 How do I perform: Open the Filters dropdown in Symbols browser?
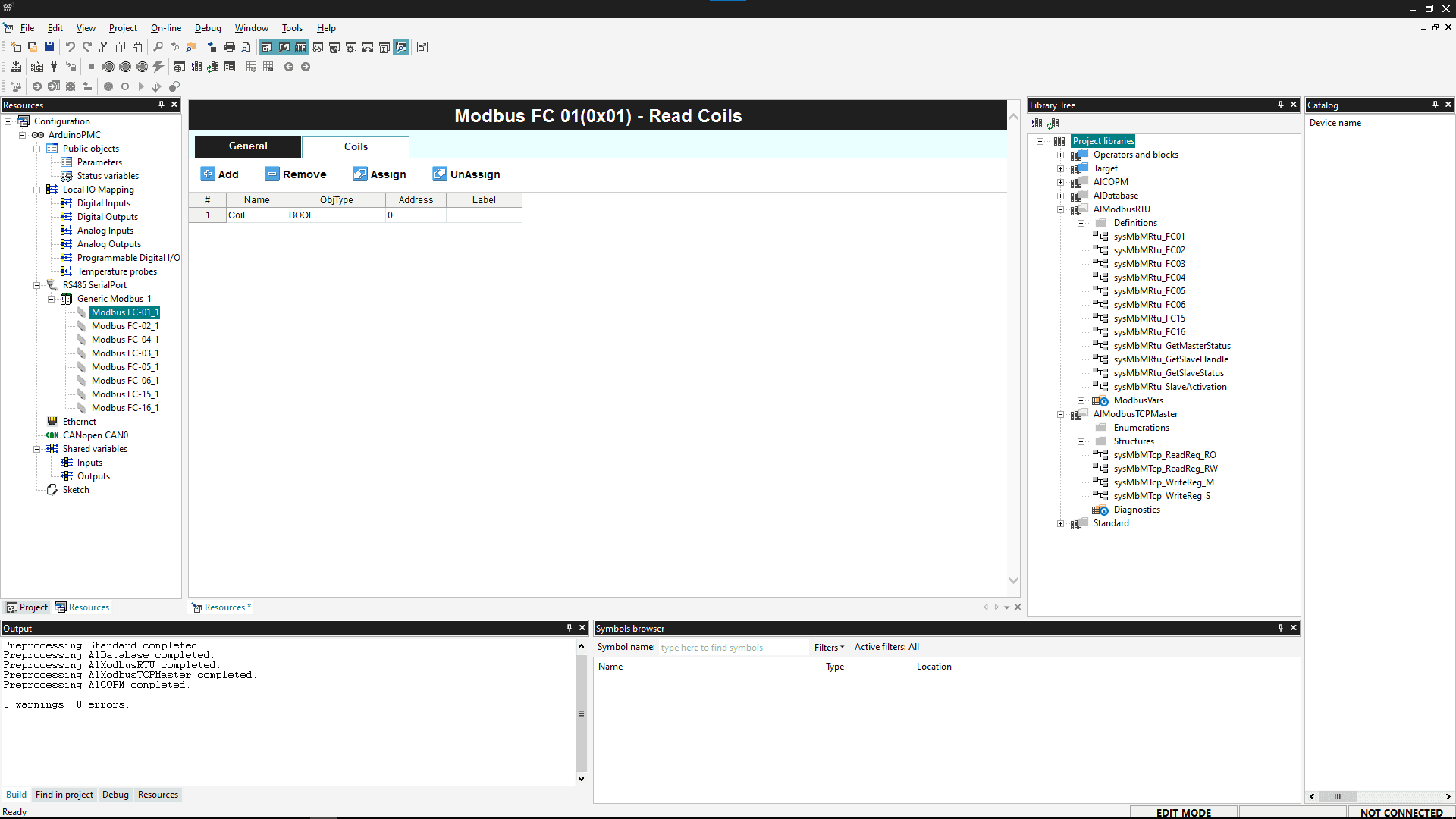(828, 647)
